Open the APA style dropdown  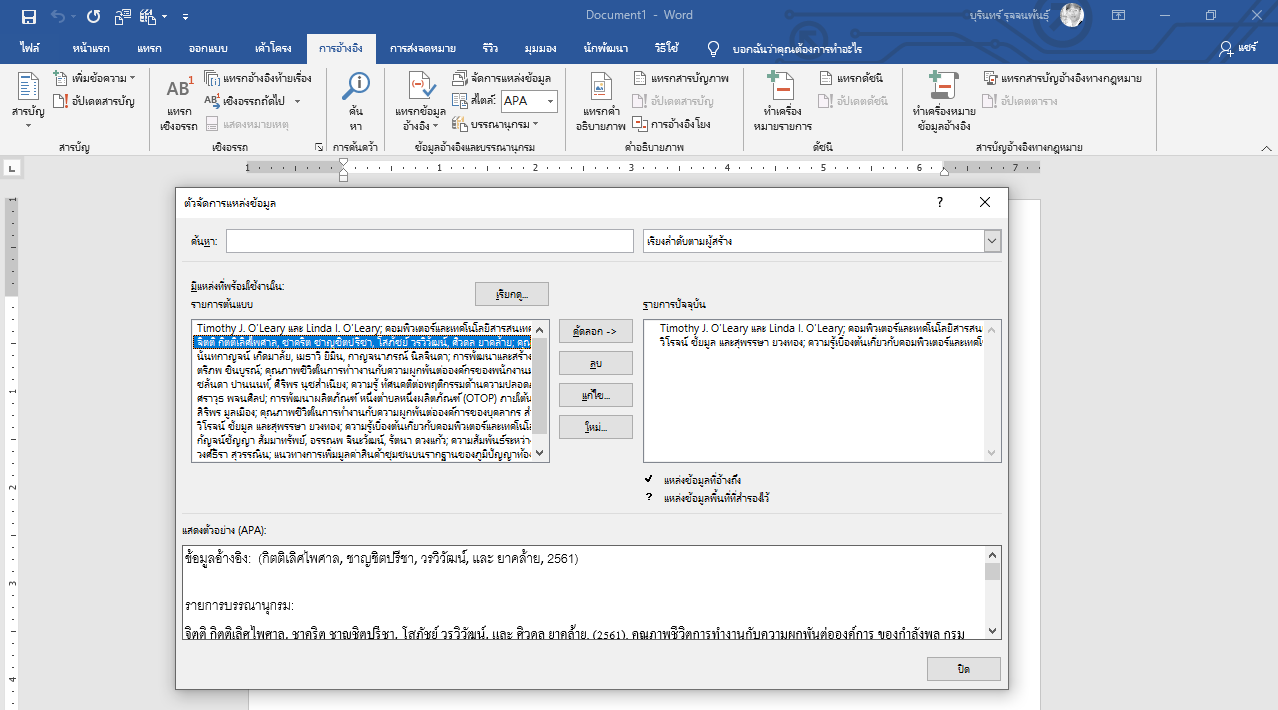[x=550, y=101]
